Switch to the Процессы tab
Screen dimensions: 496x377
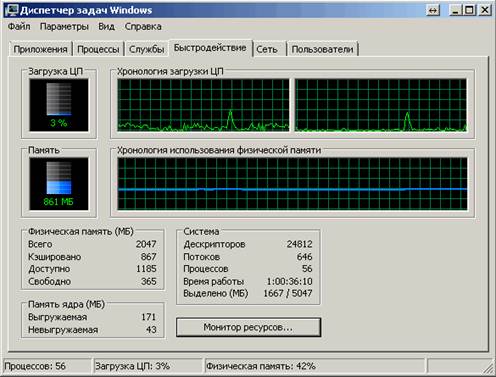tap(98, 49)
